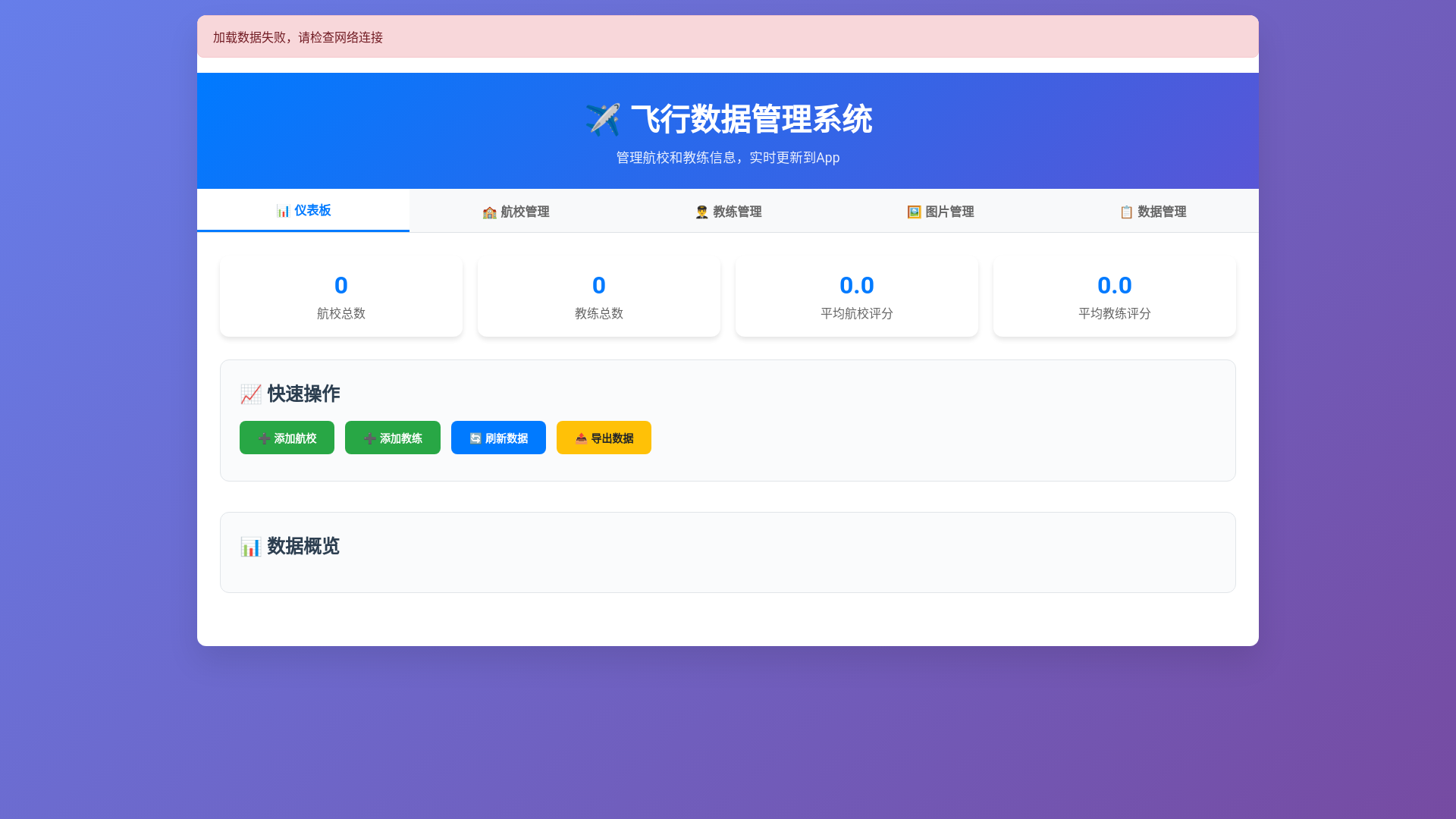The height and width of the screenshot is (819, 1456).
Task: Go to the 图片管理 tab
Action: [940, 212]
